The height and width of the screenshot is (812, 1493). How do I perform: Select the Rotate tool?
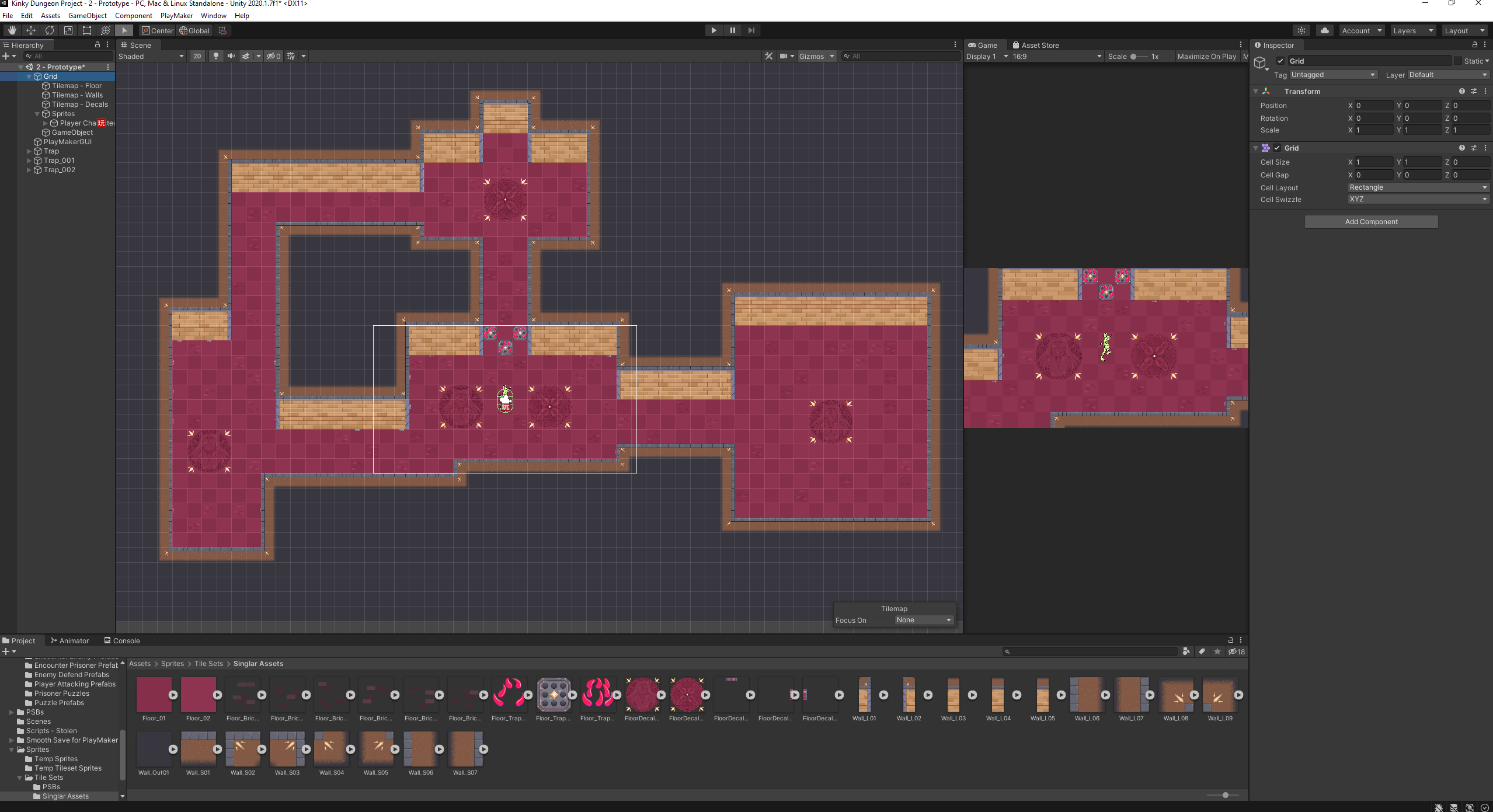pyautogui.click(x=49, y=30)
